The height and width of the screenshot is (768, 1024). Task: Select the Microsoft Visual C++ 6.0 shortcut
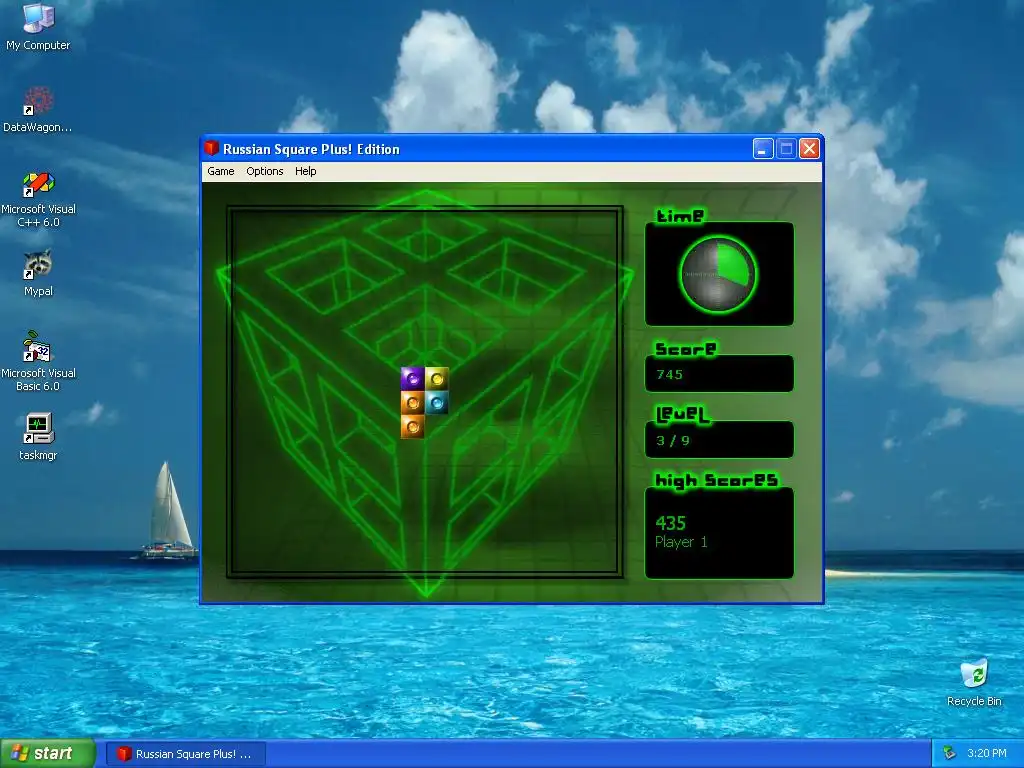point(38,199)
